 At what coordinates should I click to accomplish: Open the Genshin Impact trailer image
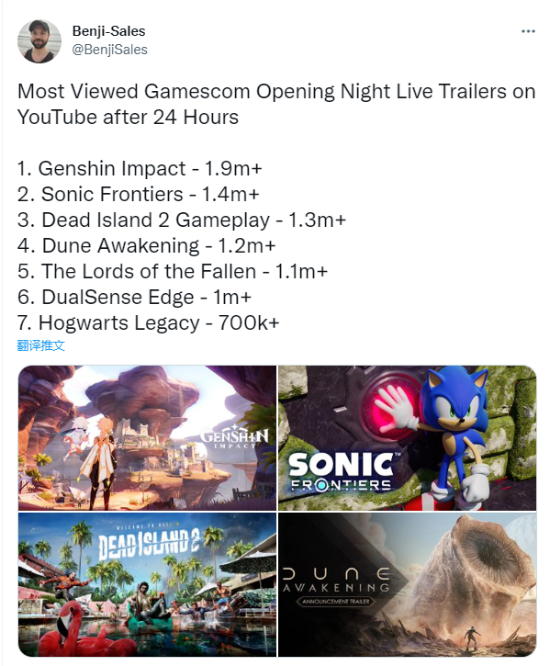147,438
